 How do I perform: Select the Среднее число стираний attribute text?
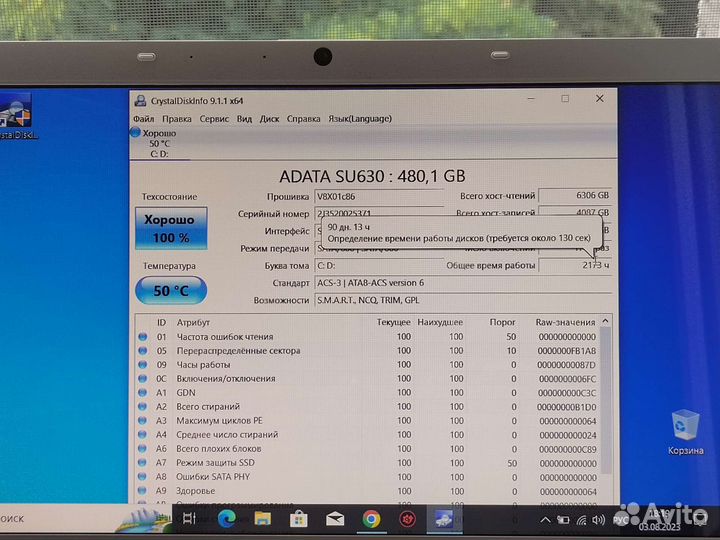227,434
